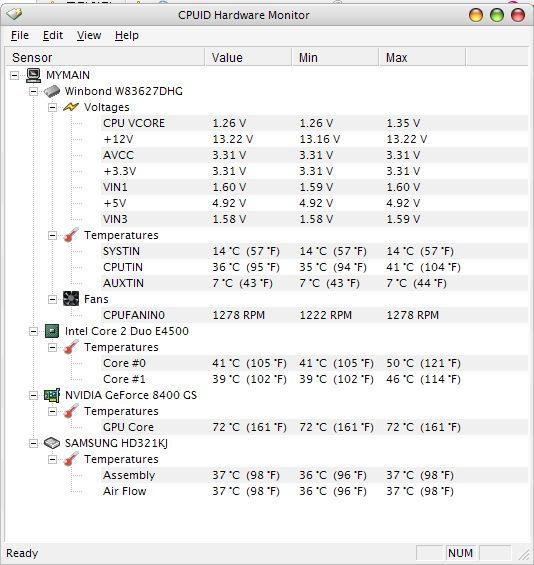Click the Winbond W83627DHG chip icon

point(52,91)
